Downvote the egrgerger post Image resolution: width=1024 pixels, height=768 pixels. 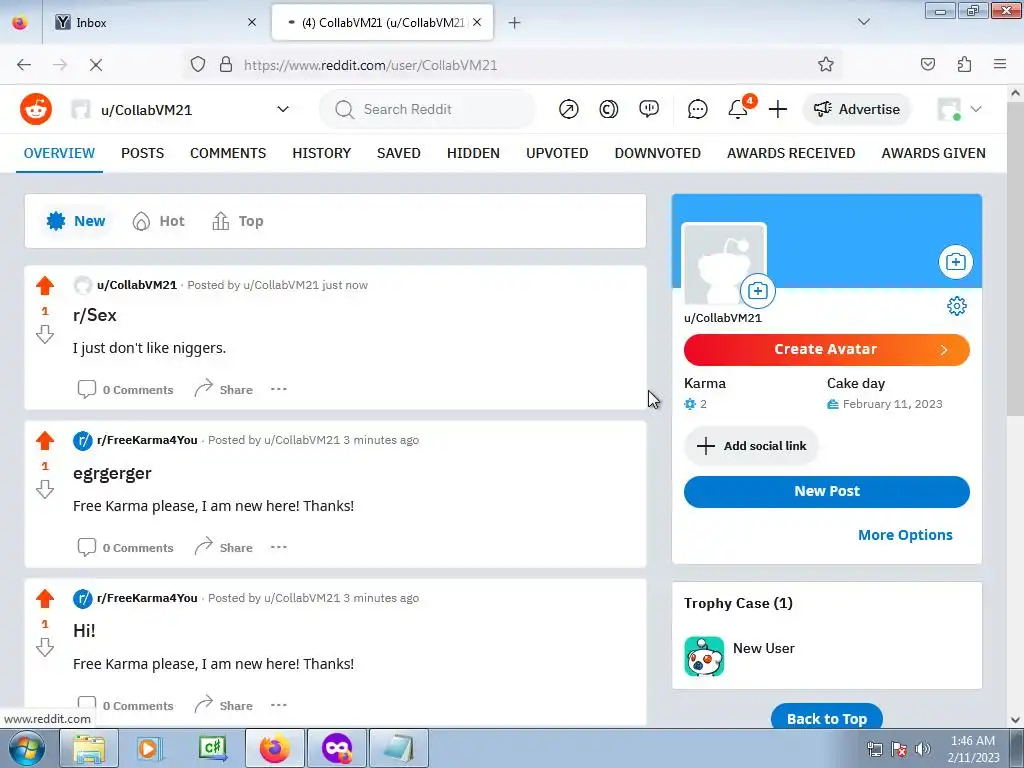[45, 489]
